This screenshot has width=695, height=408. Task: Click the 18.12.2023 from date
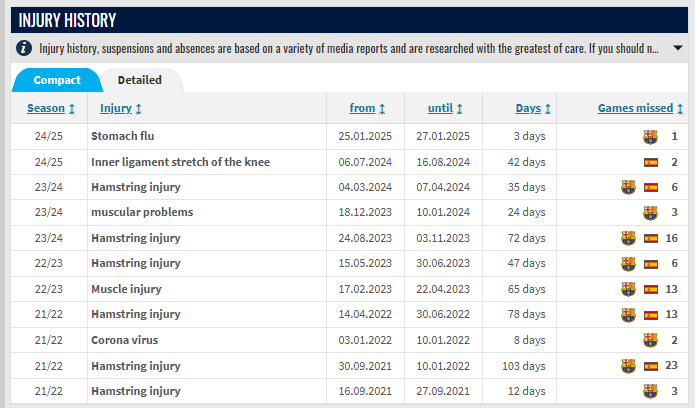click(365, 212)
